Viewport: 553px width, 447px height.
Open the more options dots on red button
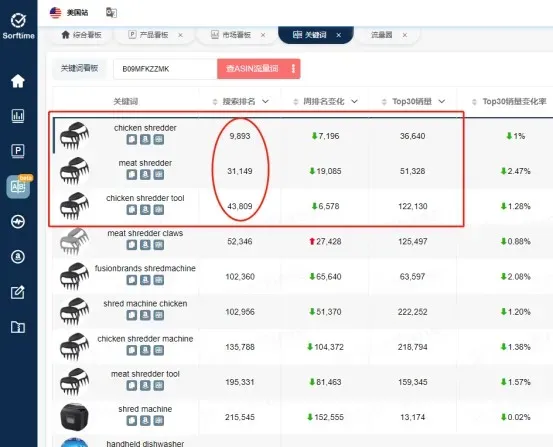pos(293,69)
